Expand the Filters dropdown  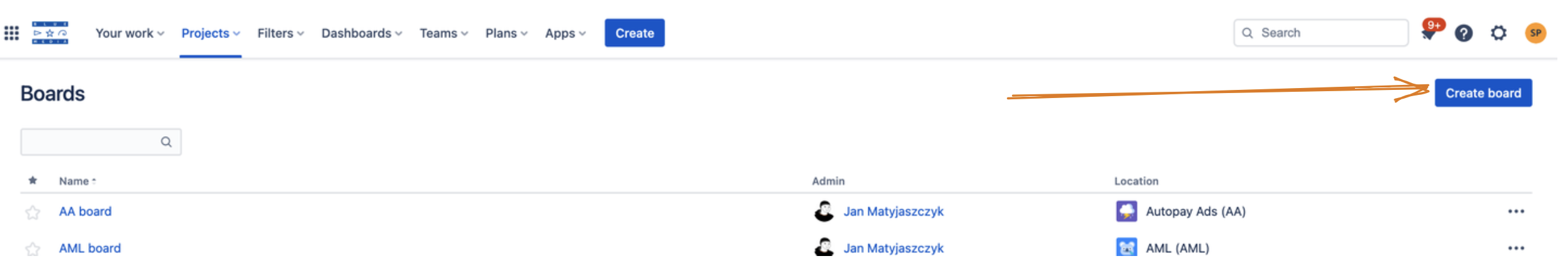click(280, 33)
